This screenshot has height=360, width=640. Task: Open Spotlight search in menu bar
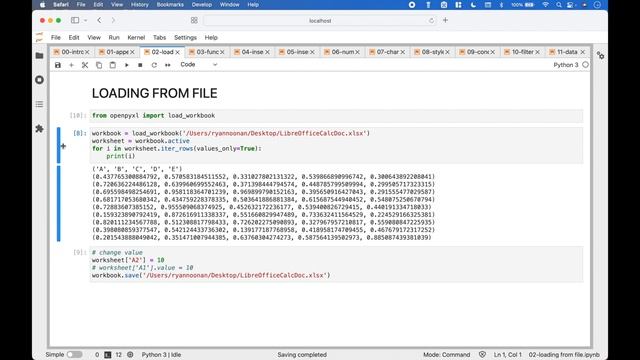558,5
